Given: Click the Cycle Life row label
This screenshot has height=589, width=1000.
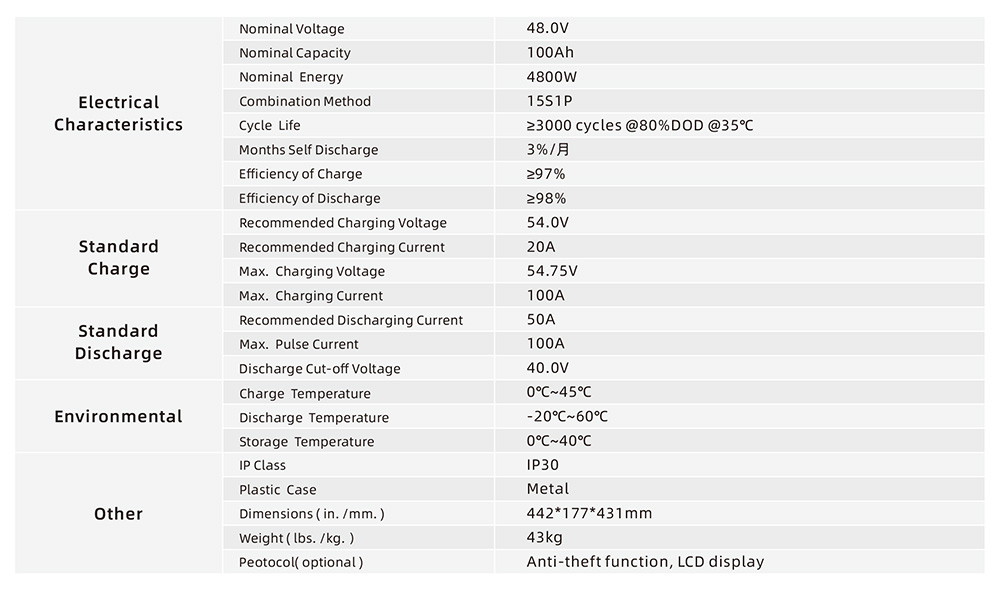Looking at the screenshot, I should [269, 126].
